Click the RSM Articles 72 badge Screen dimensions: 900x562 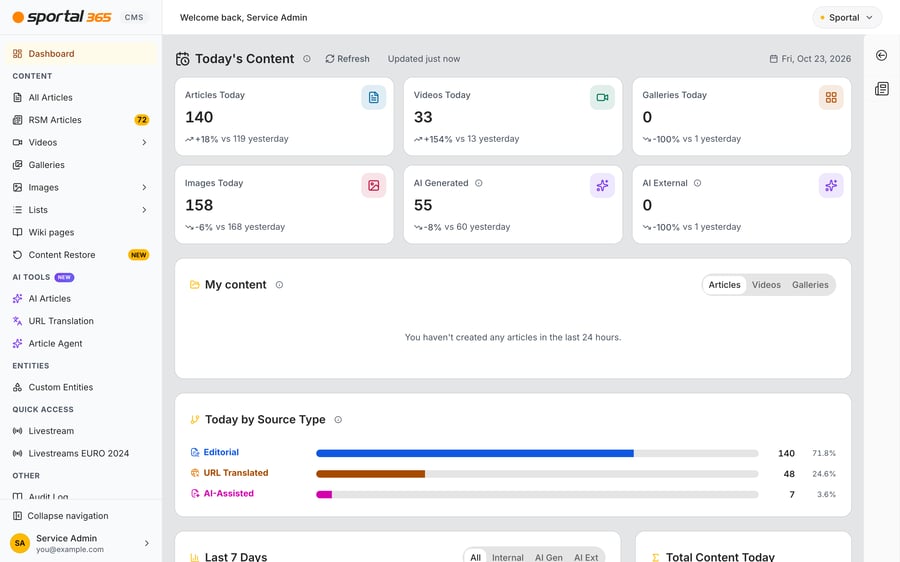tap(142, 120)
